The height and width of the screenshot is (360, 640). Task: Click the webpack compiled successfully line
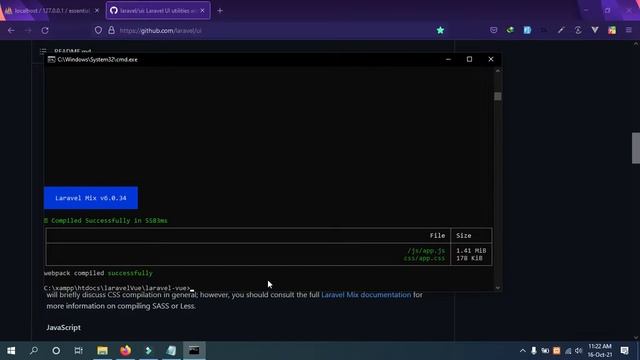tap(98, 273)
